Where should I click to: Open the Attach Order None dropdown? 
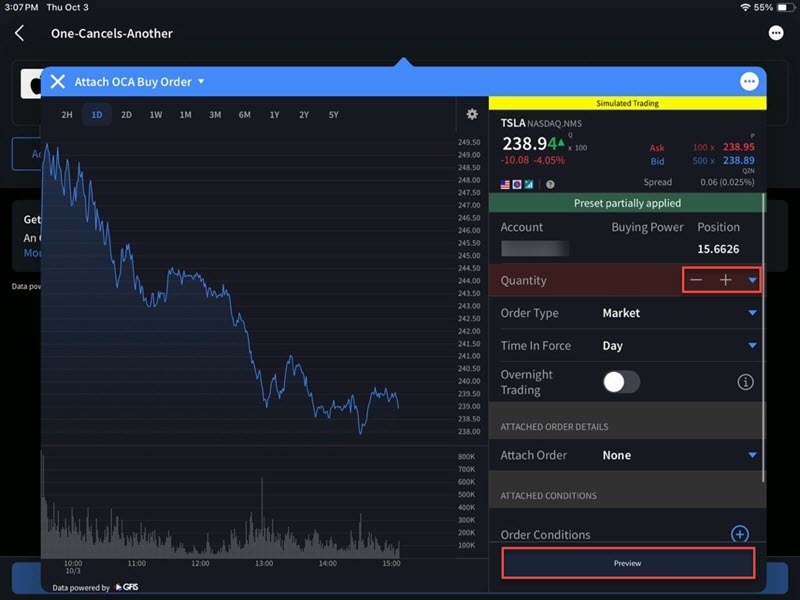tap(753, 455)
